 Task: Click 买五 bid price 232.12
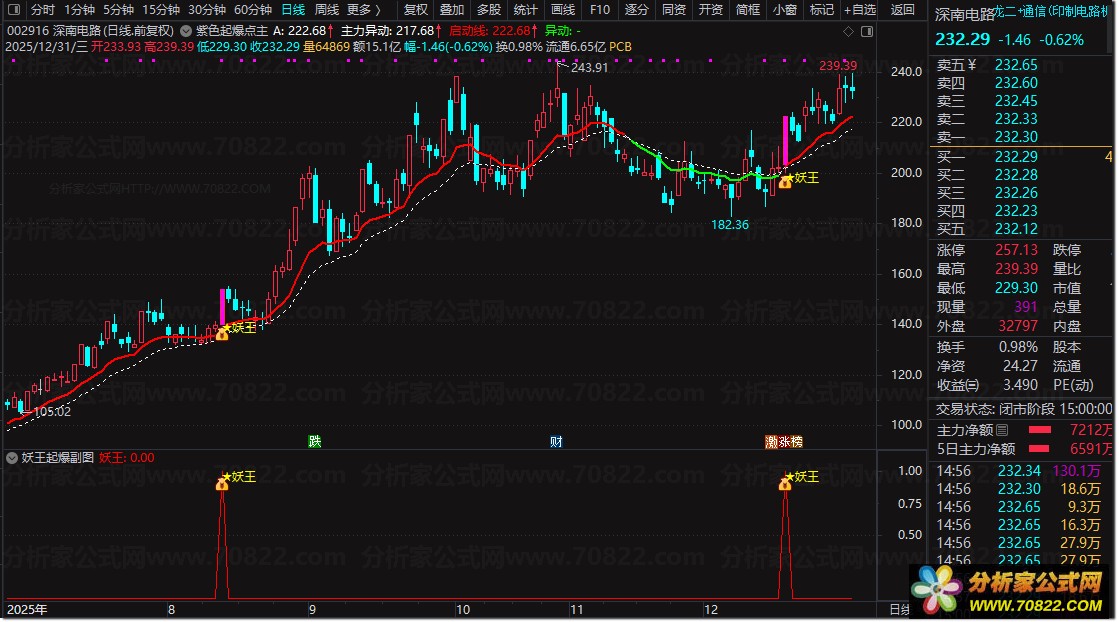1016,229
